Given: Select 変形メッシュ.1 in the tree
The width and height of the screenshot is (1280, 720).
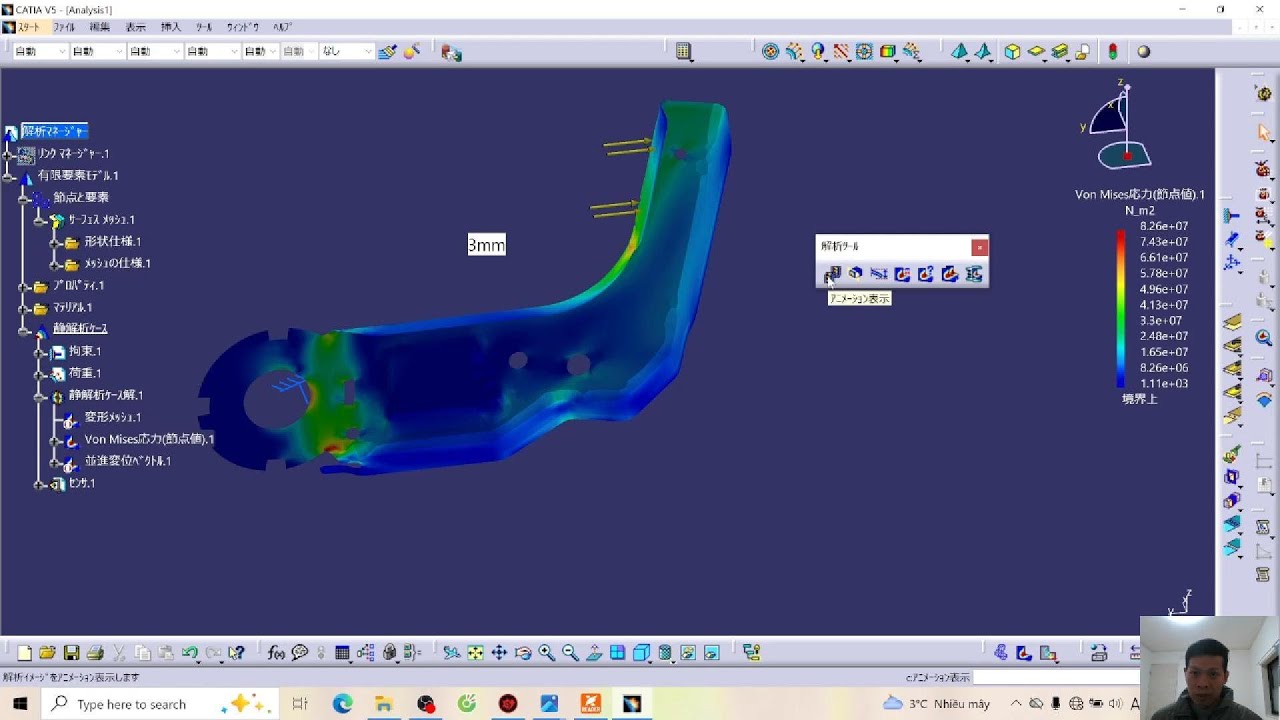Looking at the screenshot, I should point(113,417).
